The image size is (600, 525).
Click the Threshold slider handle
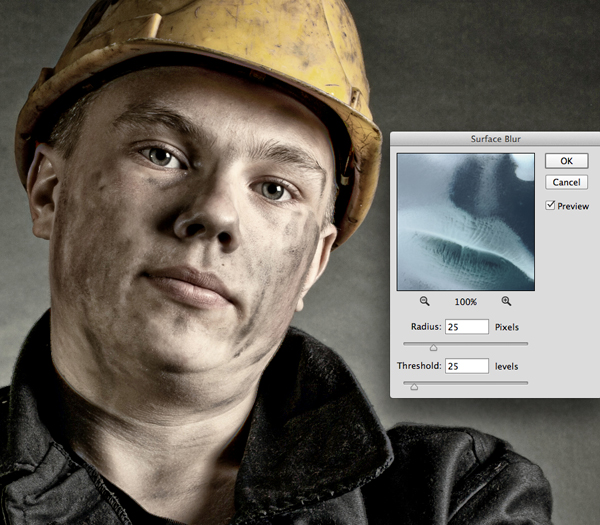414,386
